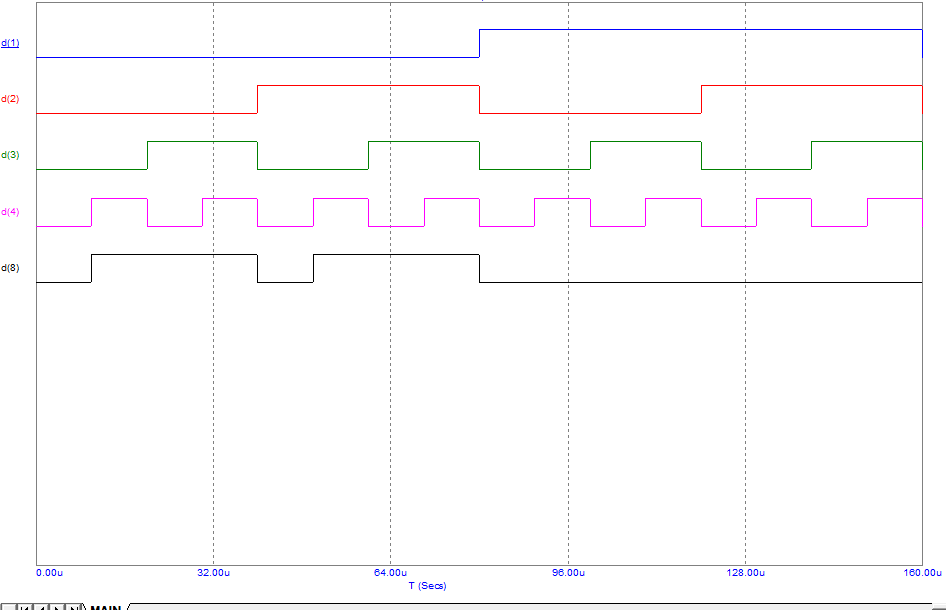Select the green d(3) waveform label
The image size is (946, 610).
[x=10, y=155]
